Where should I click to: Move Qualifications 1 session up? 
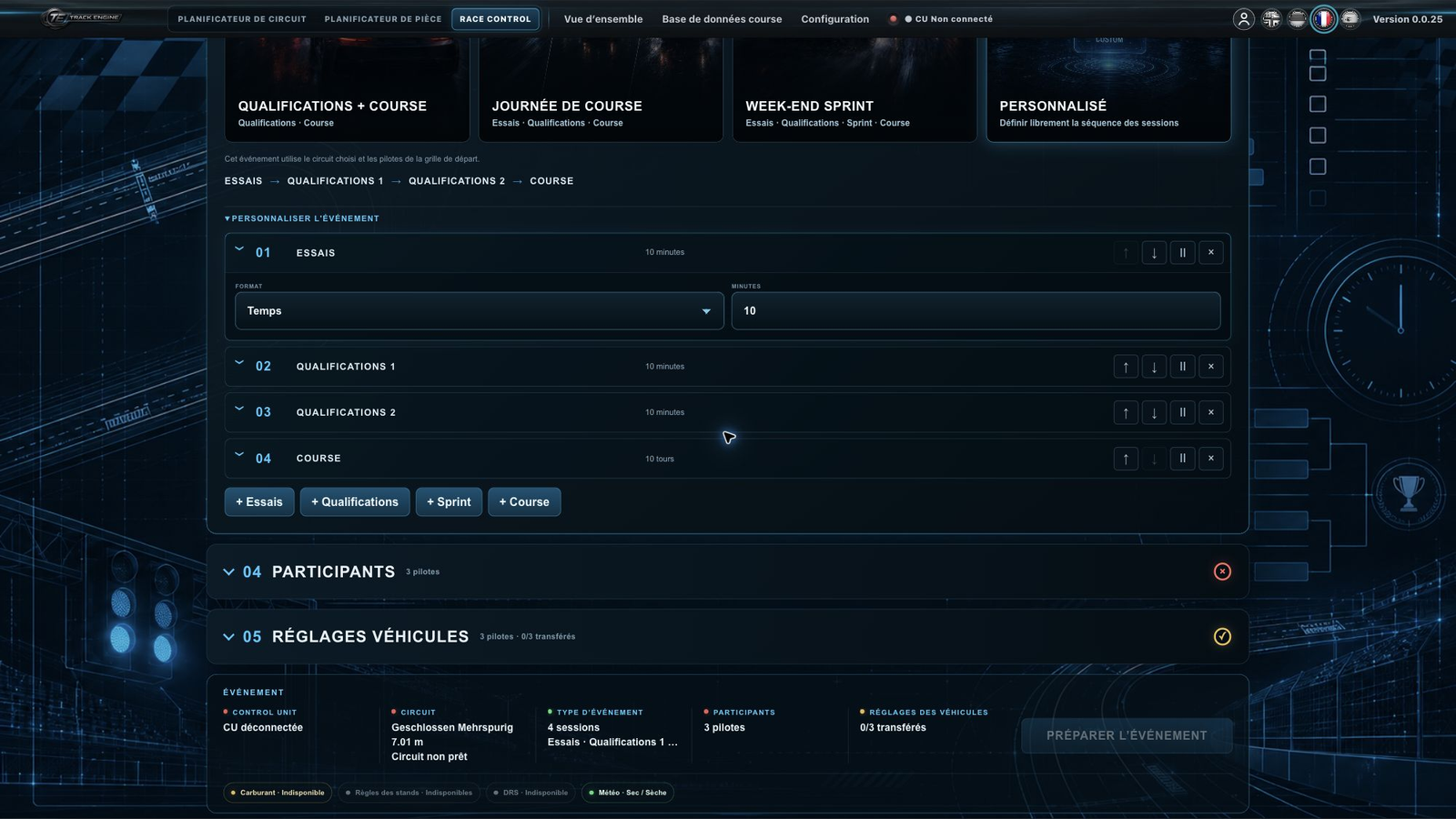point(1126,367)
